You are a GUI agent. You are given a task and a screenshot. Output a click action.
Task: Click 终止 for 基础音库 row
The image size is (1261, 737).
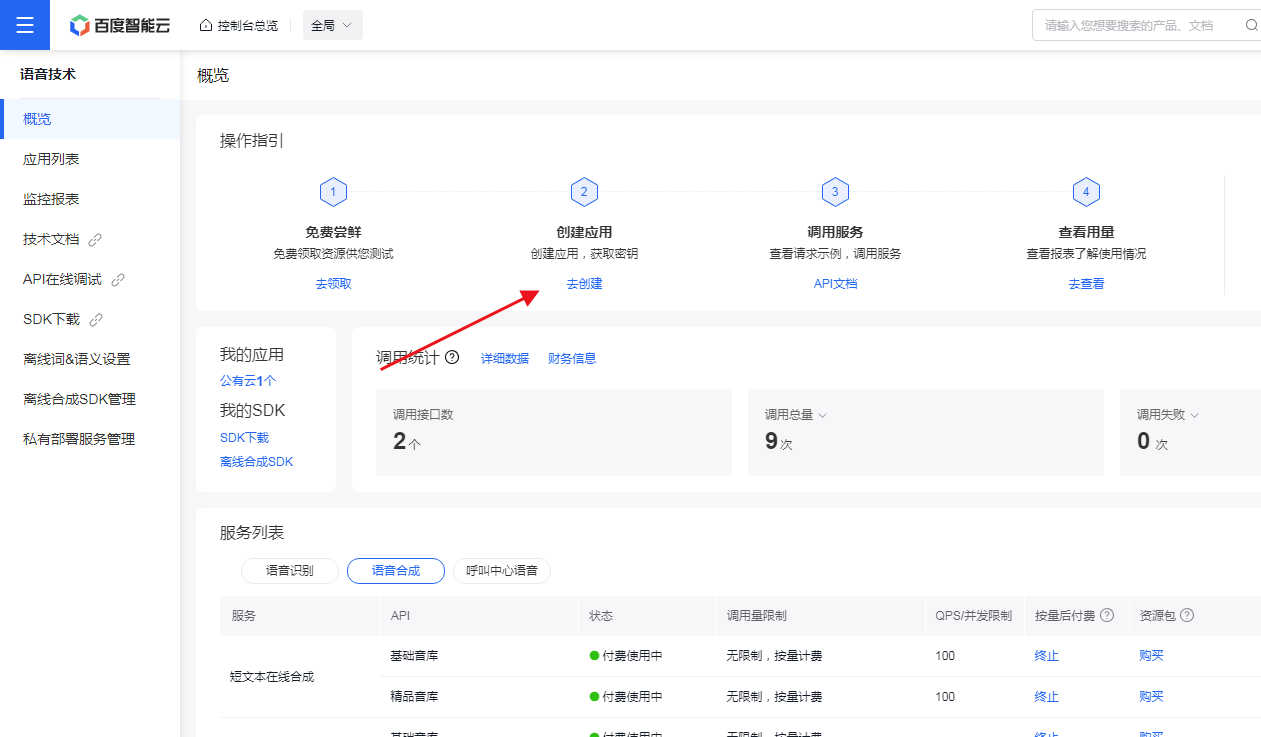tap(1046, 656)
